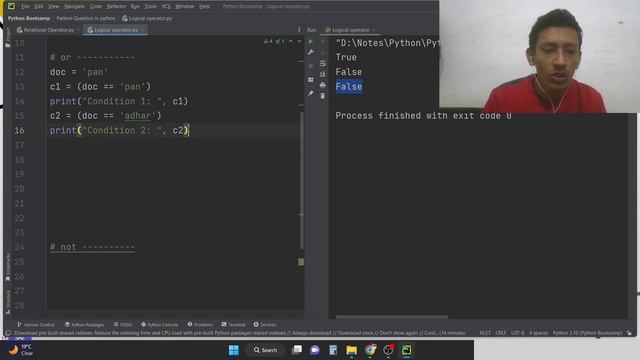This screenshot has height=360, width=640.
Task: Click the caret position in status bar
Action: click(x=484, y=333)
